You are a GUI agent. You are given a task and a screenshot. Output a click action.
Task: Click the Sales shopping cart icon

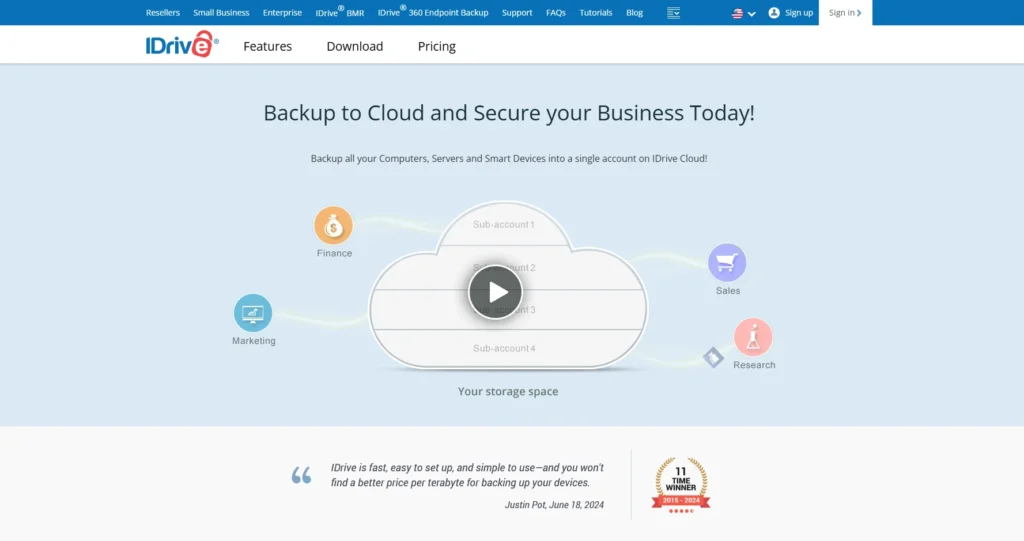(x=727, y=263)
